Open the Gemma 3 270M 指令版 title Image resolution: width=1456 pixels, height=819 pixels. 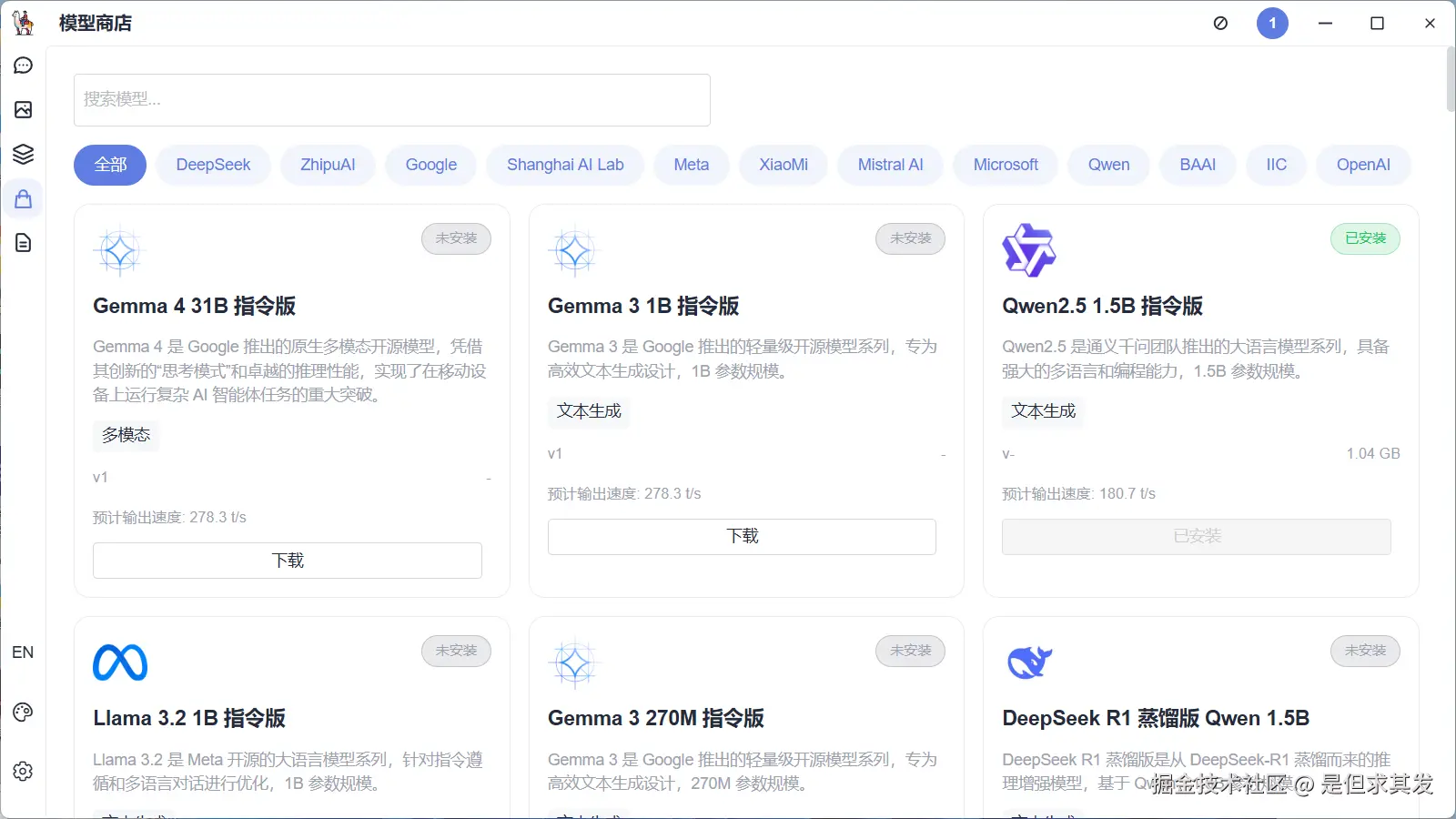(x=656, y=718)
